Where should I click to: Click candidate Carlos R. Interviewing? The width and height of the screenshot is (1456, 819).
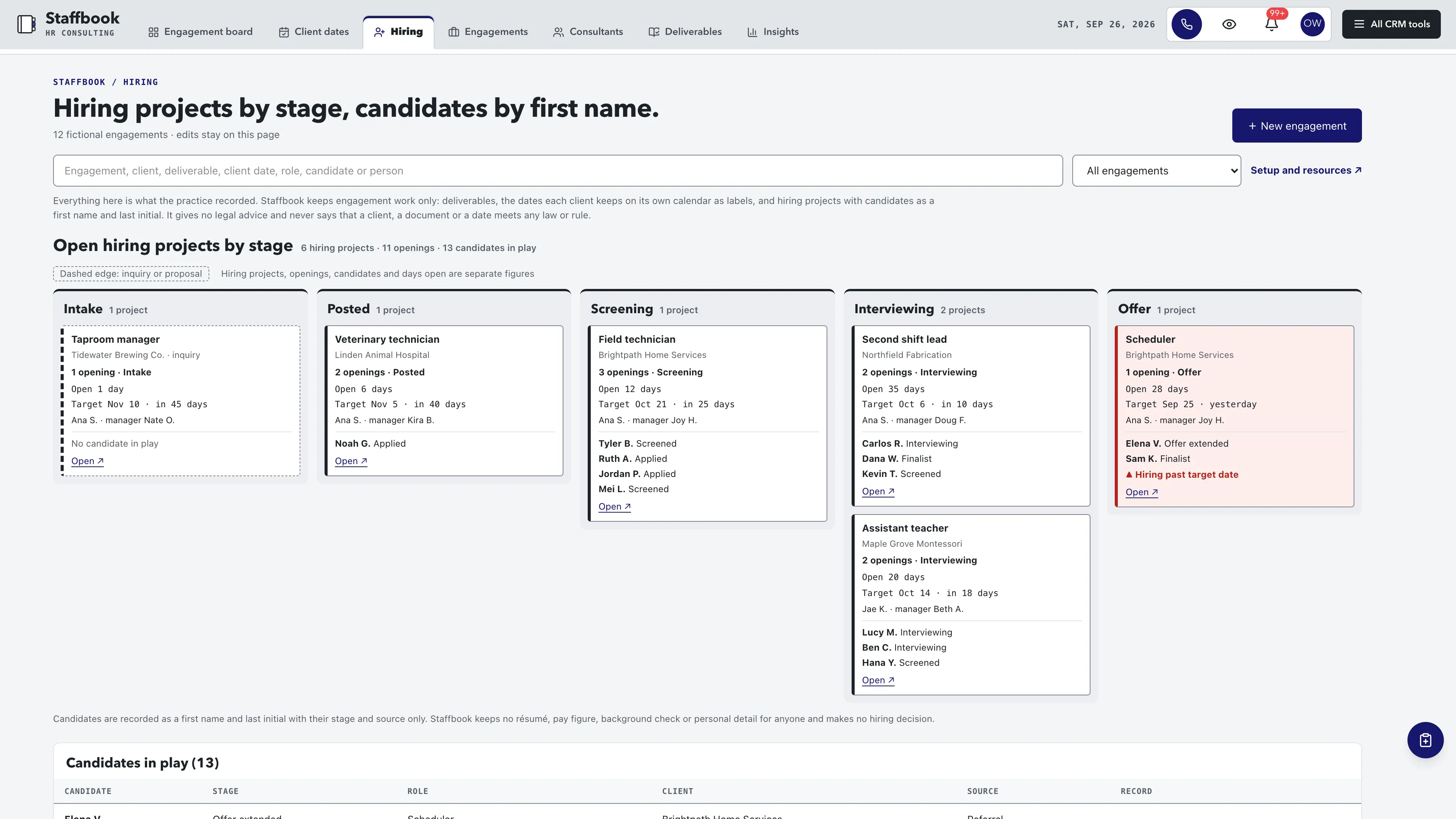[910, 444]
